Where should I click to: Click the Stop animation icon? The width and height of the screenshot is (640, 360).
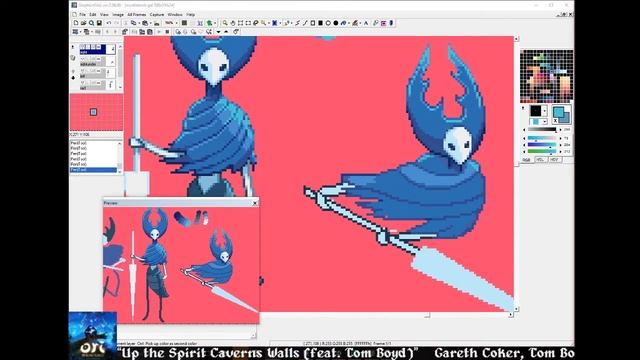click(x=167, y=31)
